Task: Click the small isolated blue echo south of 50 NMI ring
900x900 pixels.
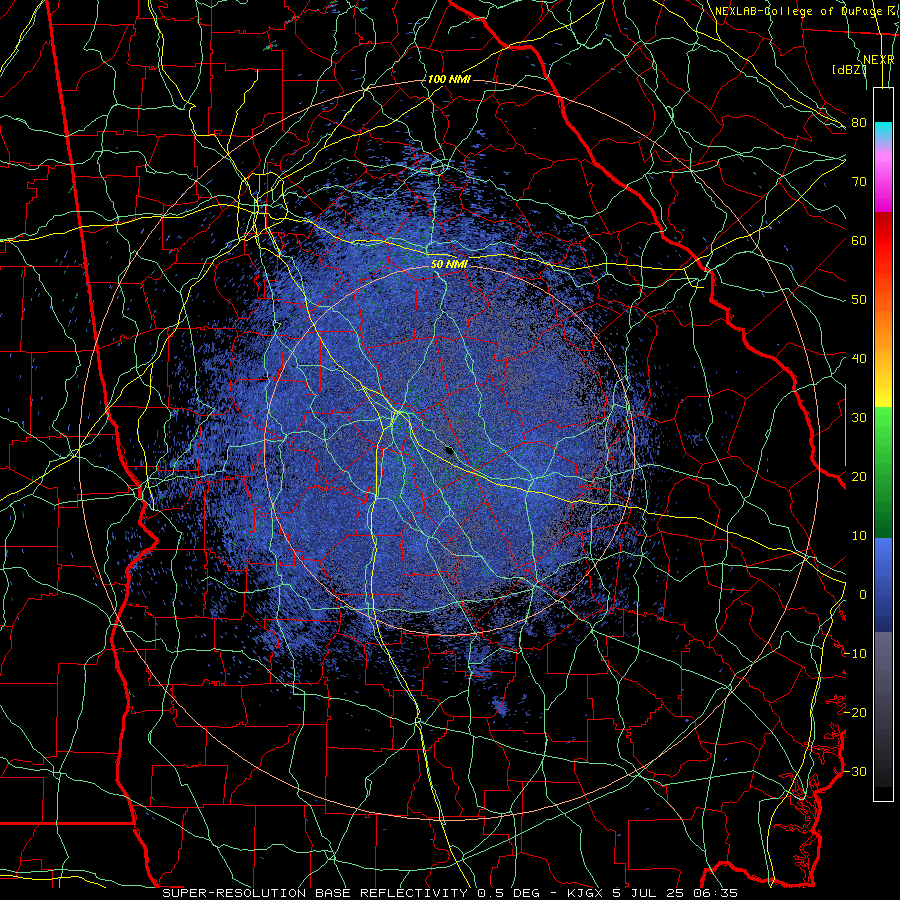Action: pos(501,707)
